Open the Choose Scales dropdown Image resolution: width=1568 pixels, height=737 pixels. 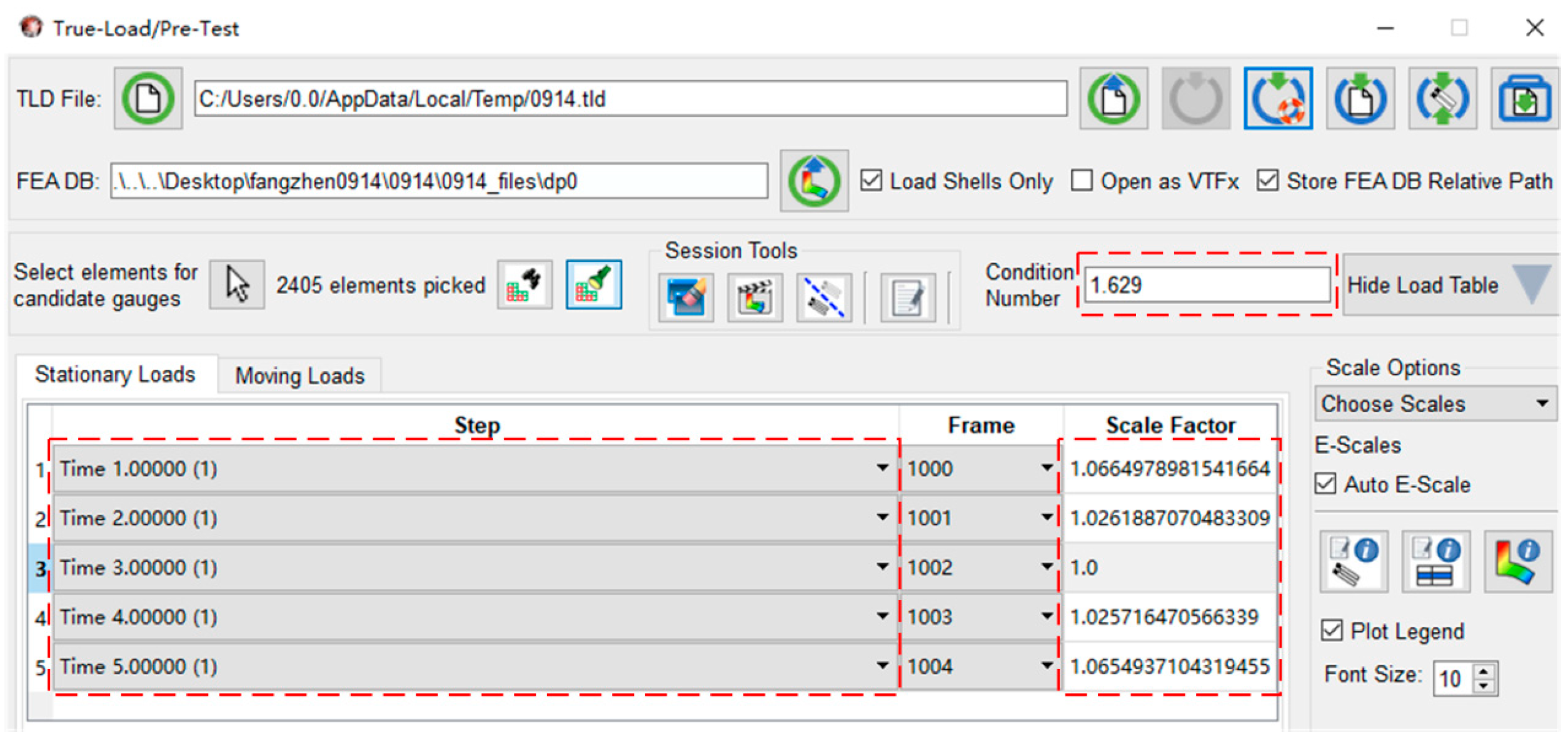click(x=1435, y=404)
